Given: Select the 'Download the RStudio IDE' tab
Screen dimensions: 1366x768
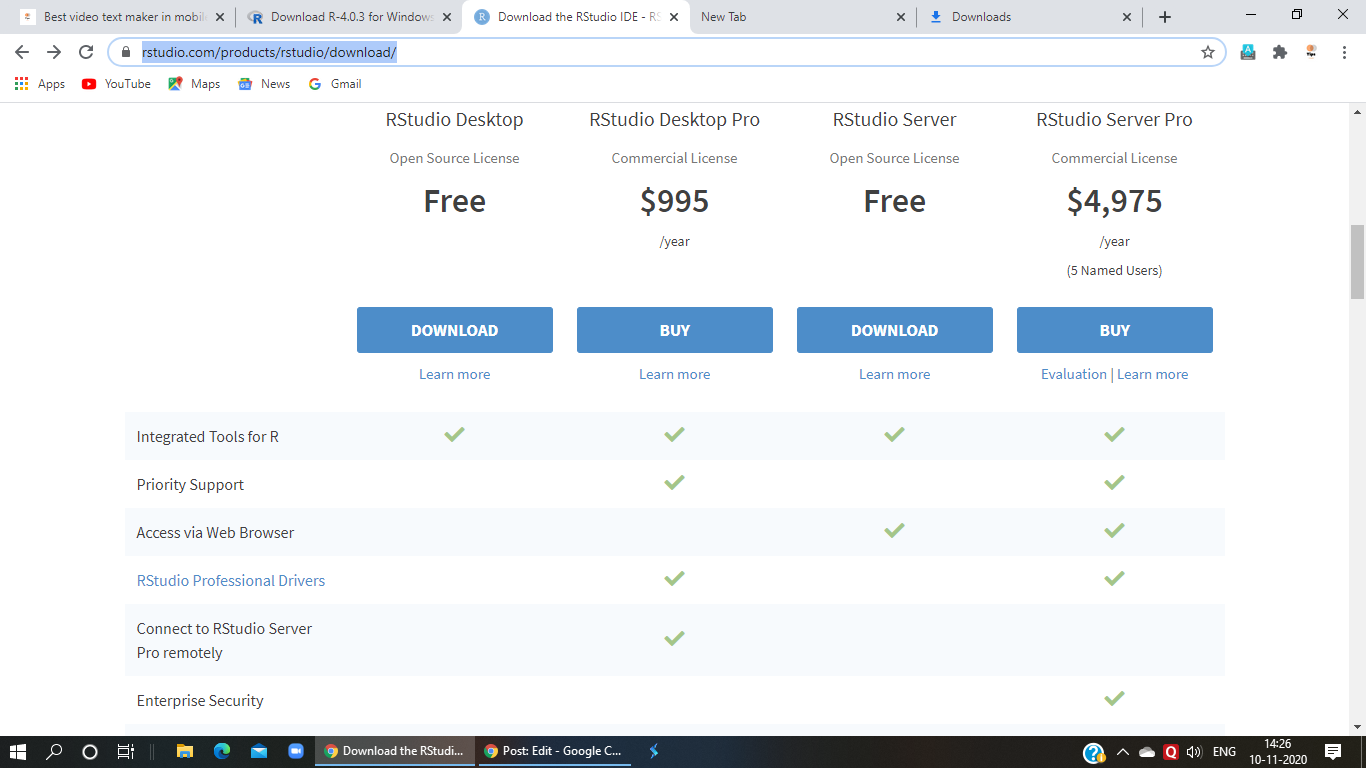Looking at the screenshot, I should coord(575,17).
